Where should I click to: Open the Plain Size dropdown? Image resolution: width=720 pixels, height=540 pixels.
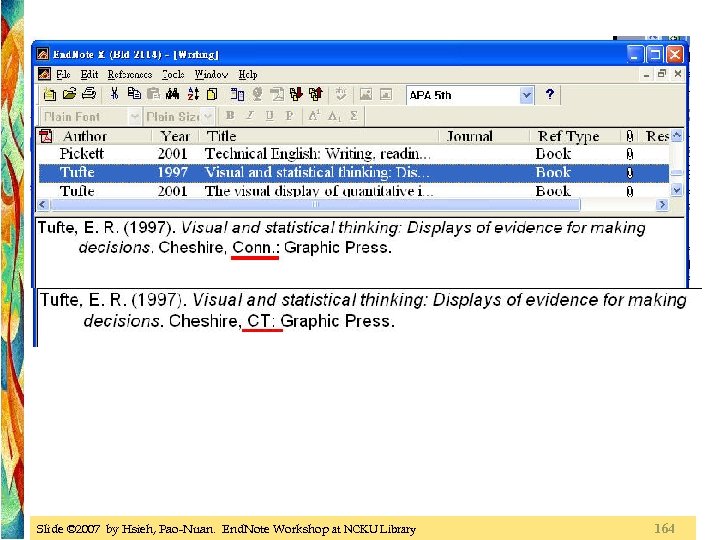[208, 117]
